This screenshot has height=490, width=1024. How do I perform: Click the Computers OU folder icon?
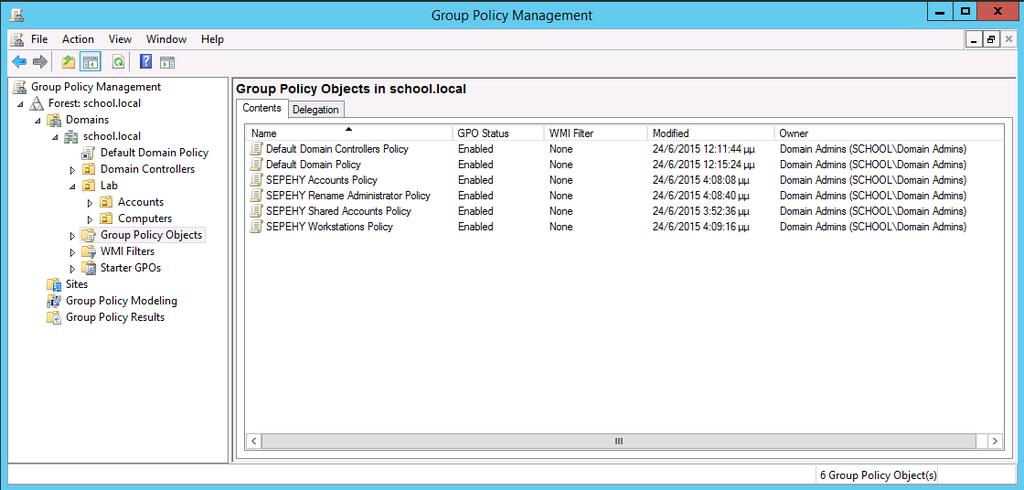tap(106, 218)
